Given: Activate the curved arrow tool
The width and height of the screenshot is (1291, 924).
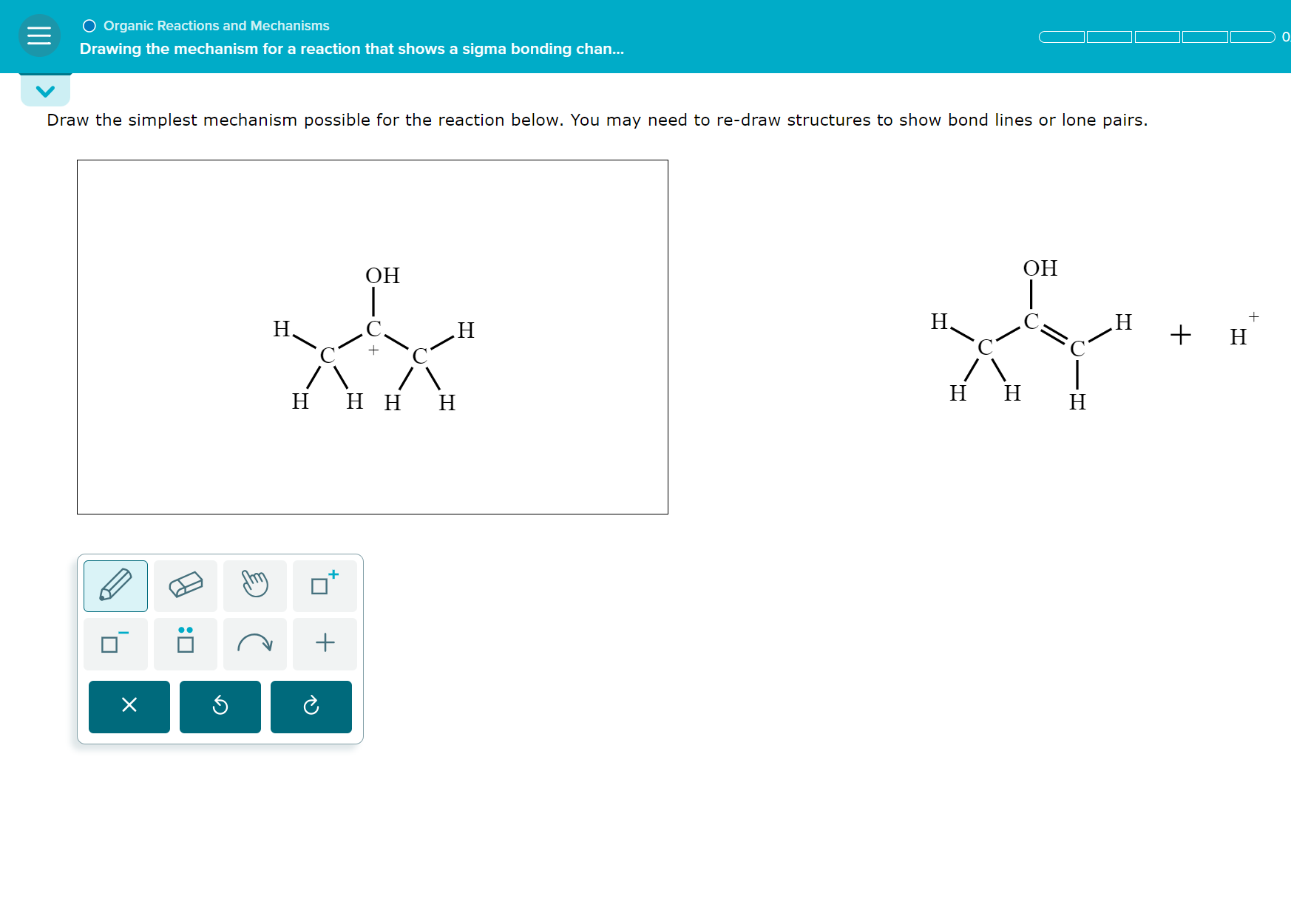Looking at the screenshot, I should (x=254, y=642).
